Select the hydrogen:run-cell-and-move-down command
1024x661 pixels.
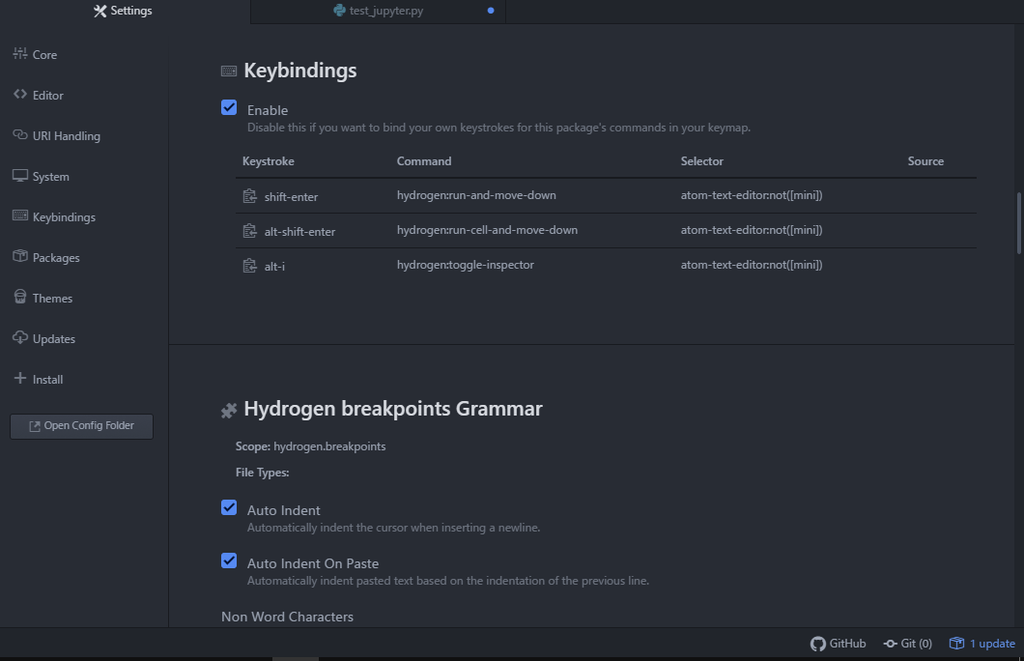point(487,230)
